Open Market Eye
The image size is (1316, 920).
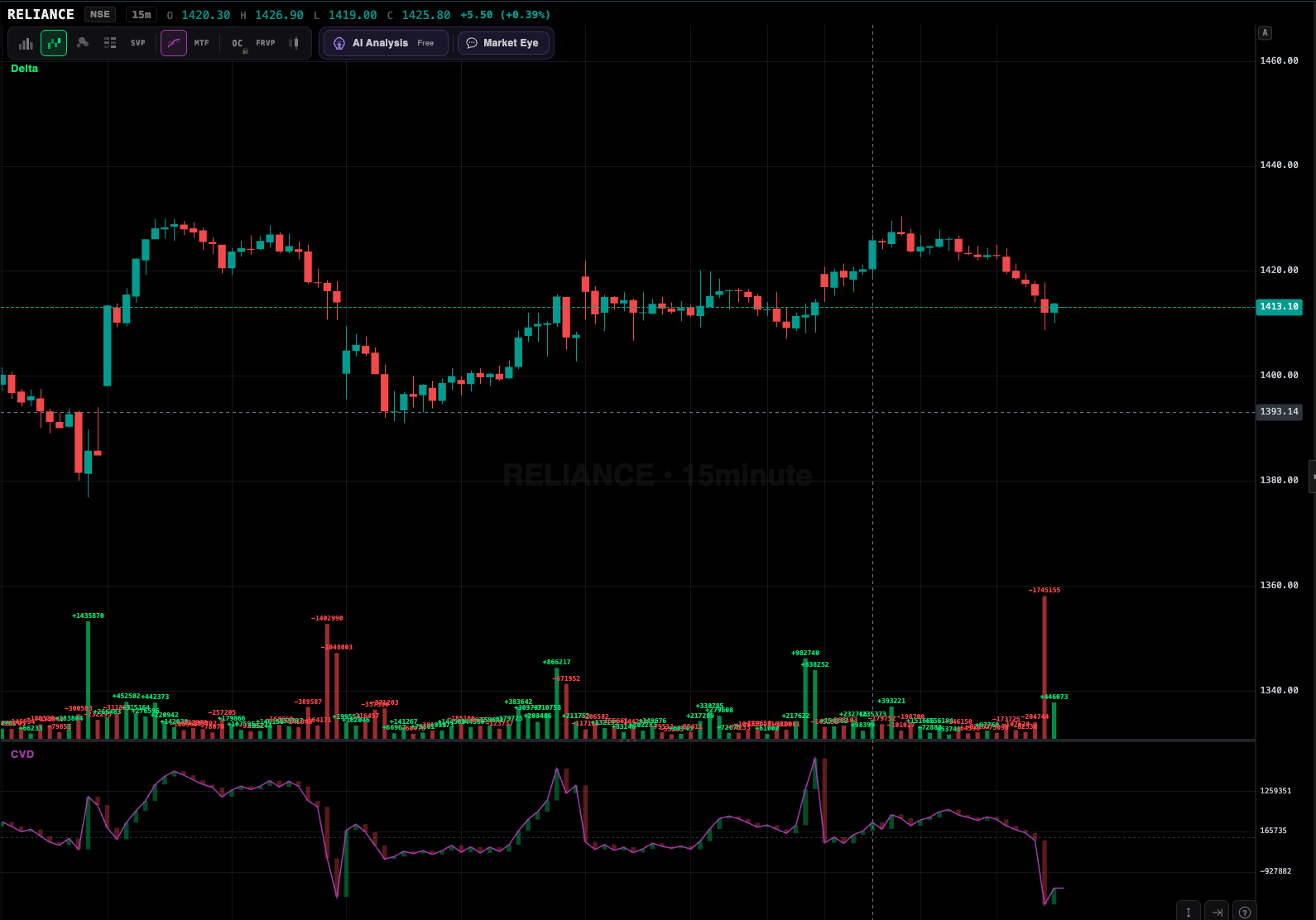(x=503, y=43)
